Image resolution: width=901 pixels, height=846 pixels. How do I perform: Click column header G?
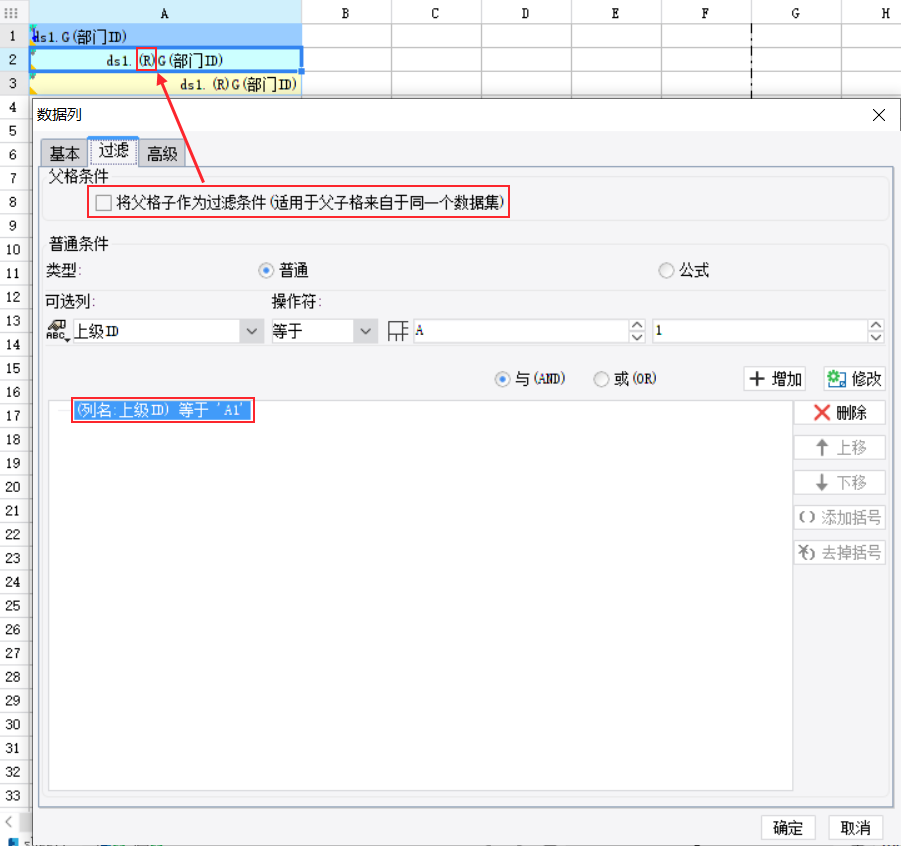click(796, 13)
